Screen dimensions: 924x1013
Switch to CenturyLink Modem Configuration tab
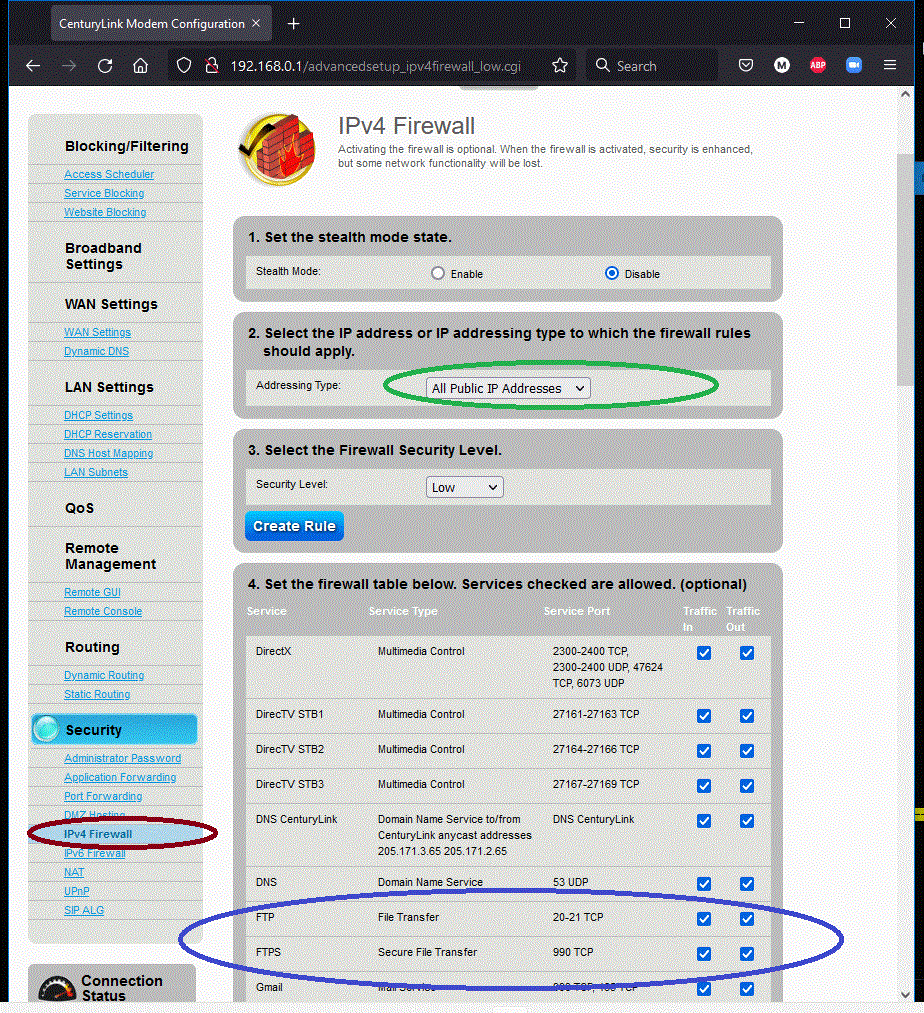click(150, 23)
